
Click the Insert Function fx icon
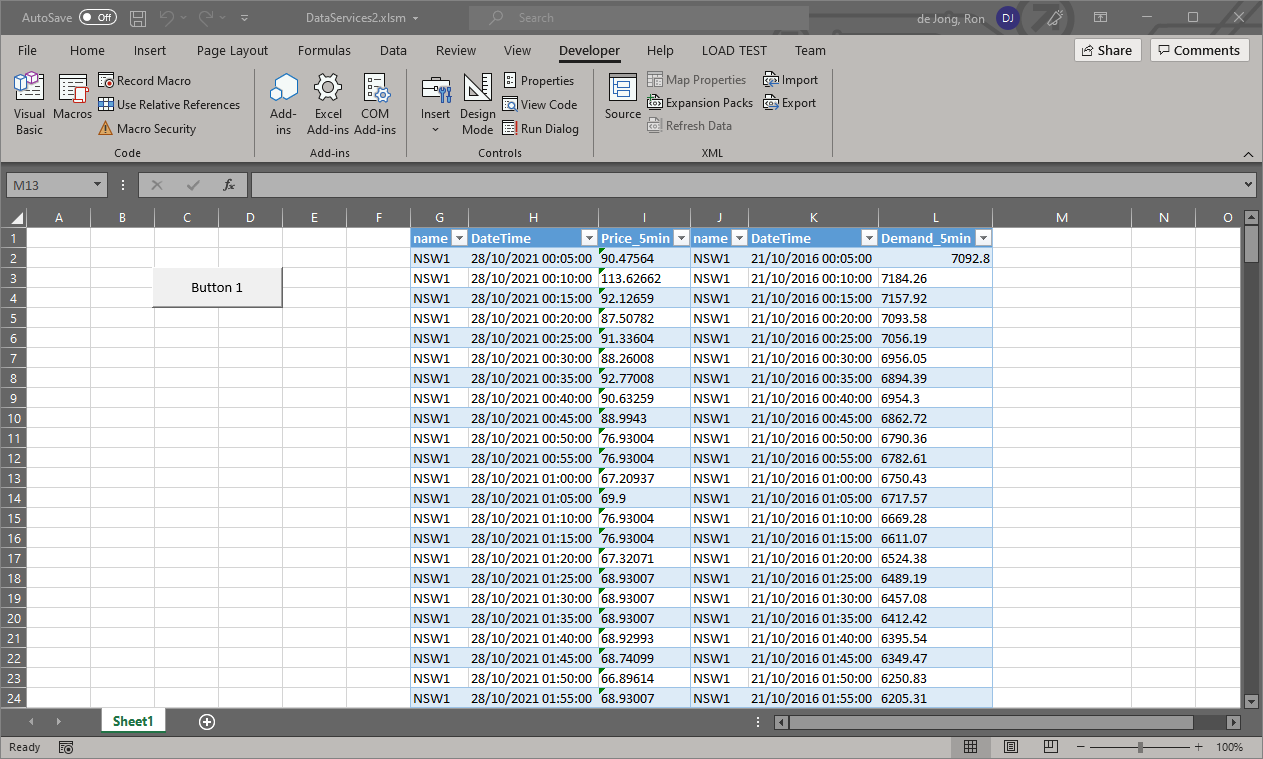point(229,185)
